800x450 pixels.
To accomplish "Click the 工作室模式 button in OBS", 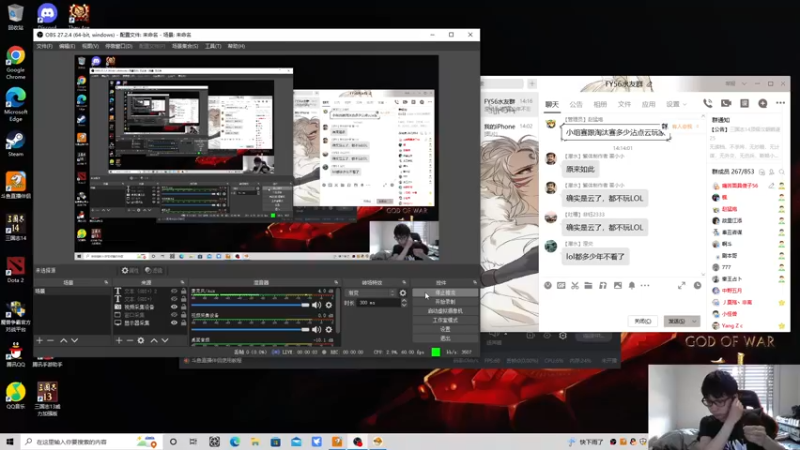I will point(445,320).
